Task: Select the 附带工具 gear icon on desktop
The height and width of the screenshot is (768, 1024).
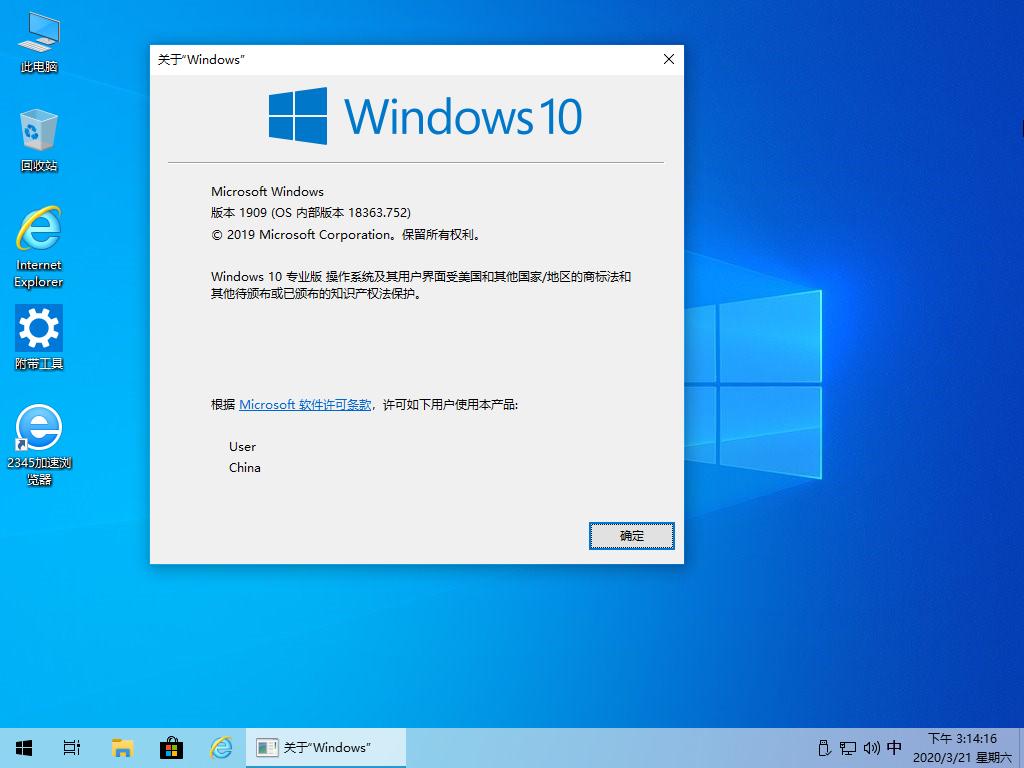Action: click(39, 338)
